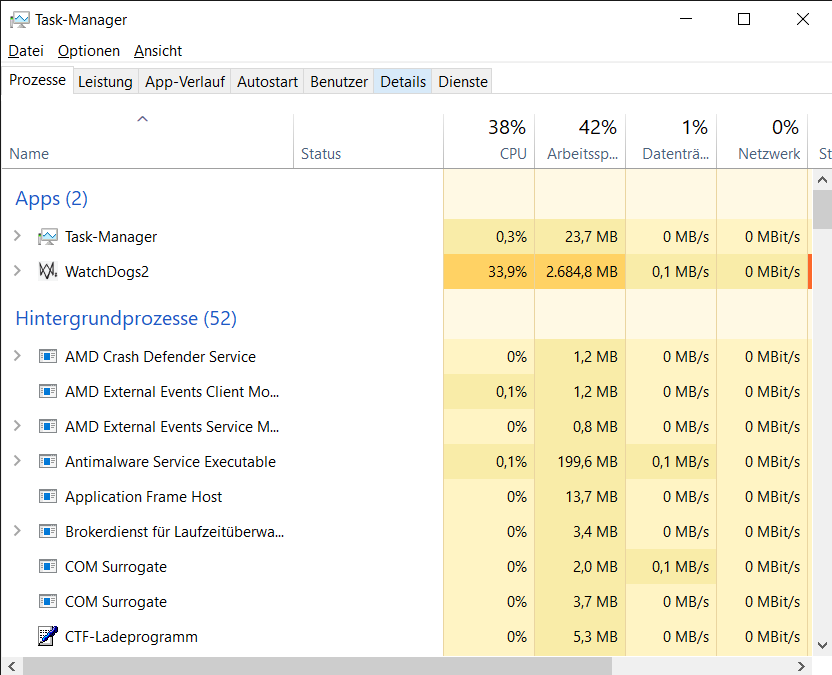Open the Autostart tab
Screen dimensions: 832x675
(267, 81)
